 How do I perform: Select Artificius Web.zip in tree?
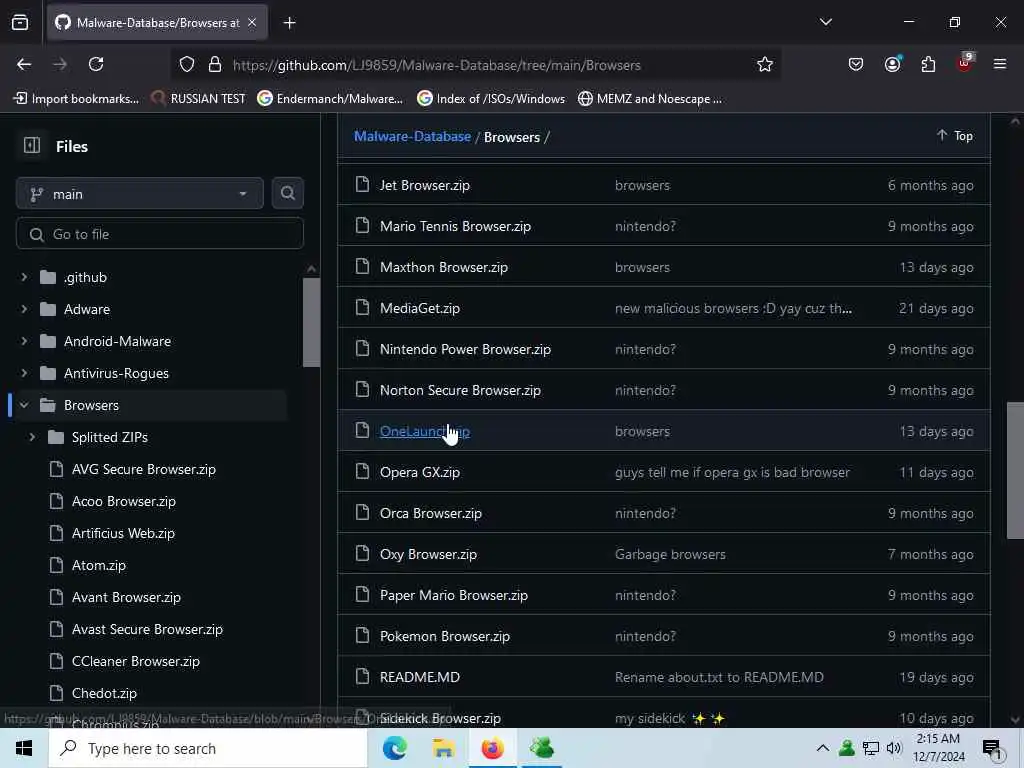pos(123,533)
